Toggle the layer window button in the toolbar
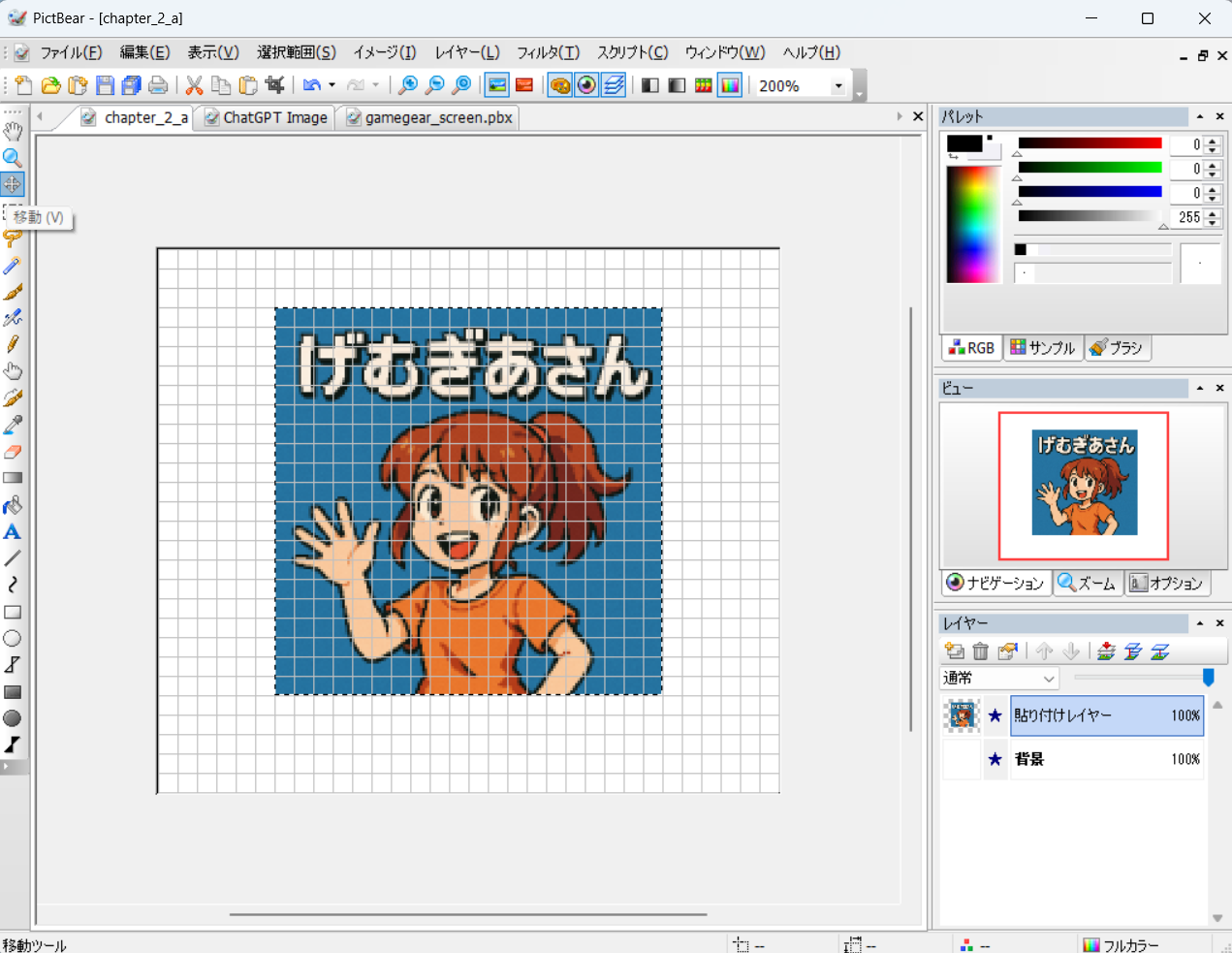This screenshot has width=1232, height=953. point(614,85)
